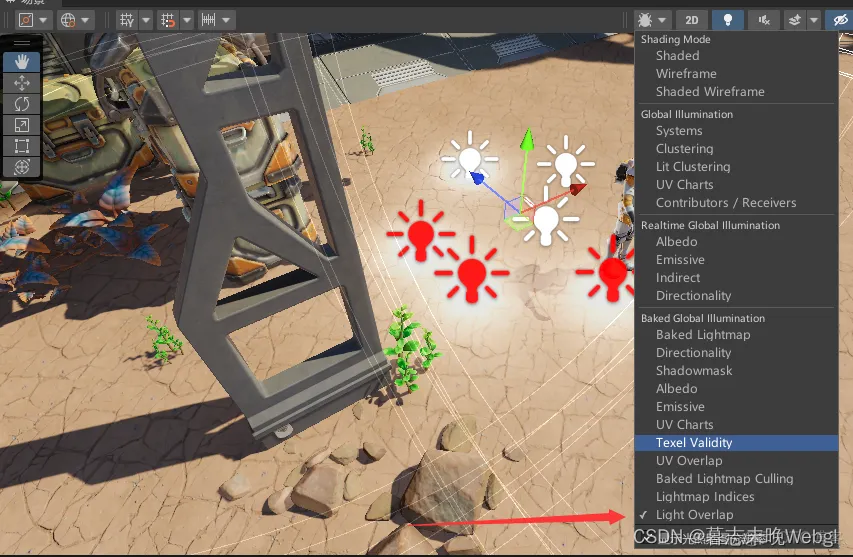Select Indirect draw mode
The image size is (853, 557).
click(736, 277)
